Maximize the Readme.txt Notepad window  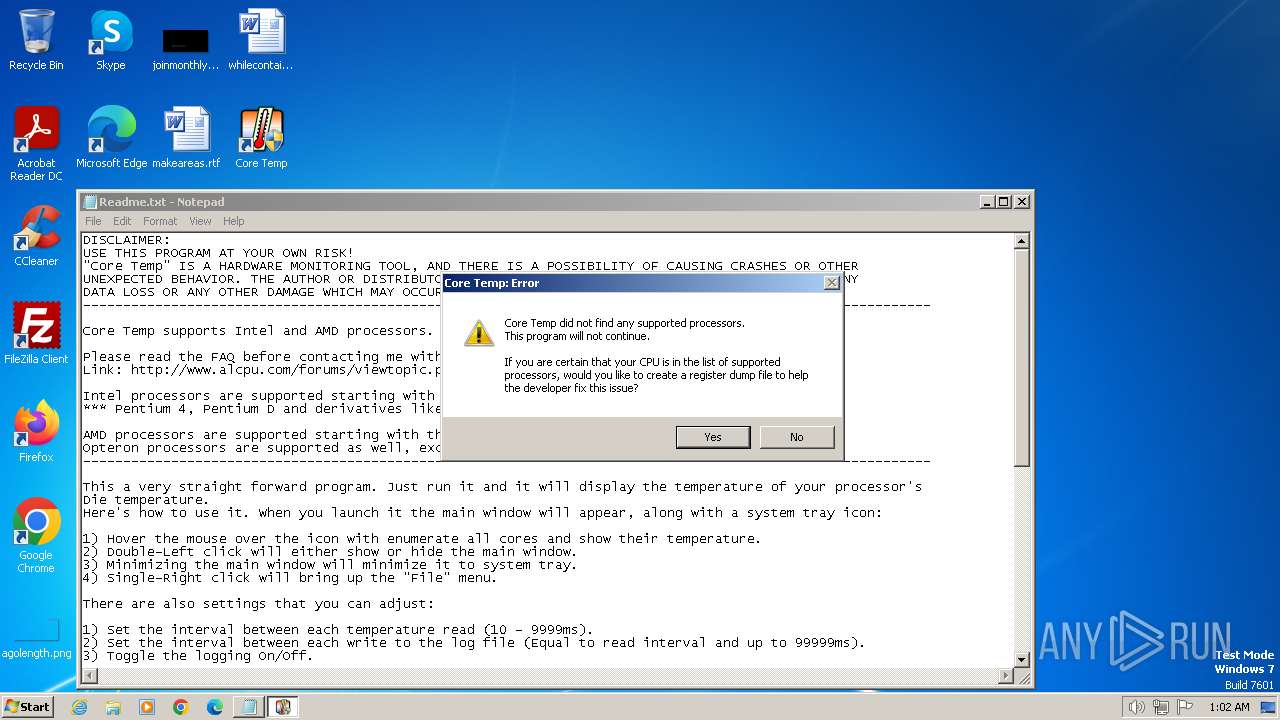point(1004,201)
